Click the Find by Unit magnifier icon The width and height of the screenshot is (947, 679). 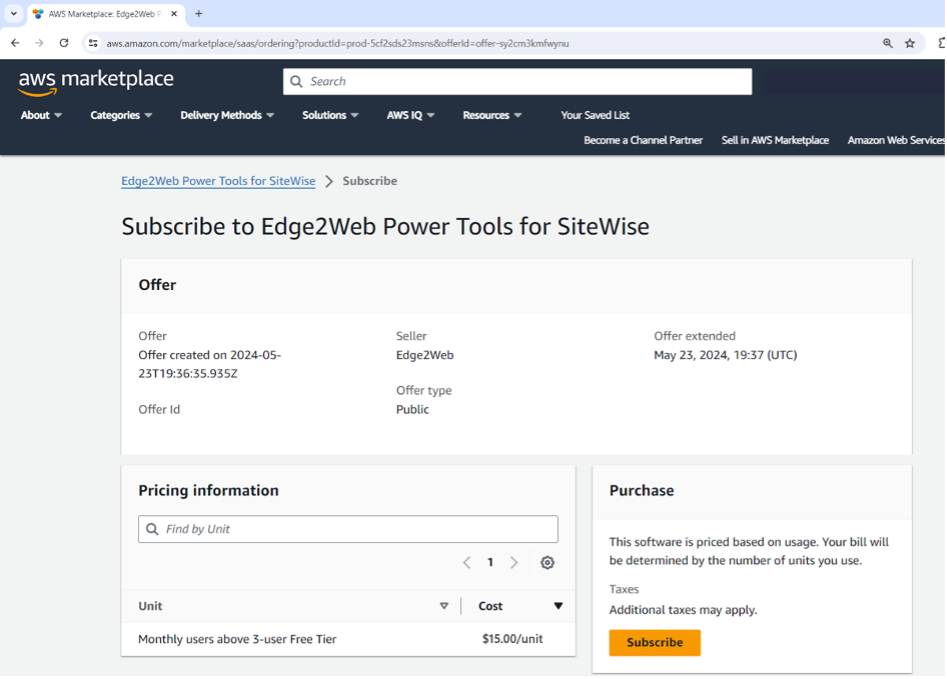[152, 528]
